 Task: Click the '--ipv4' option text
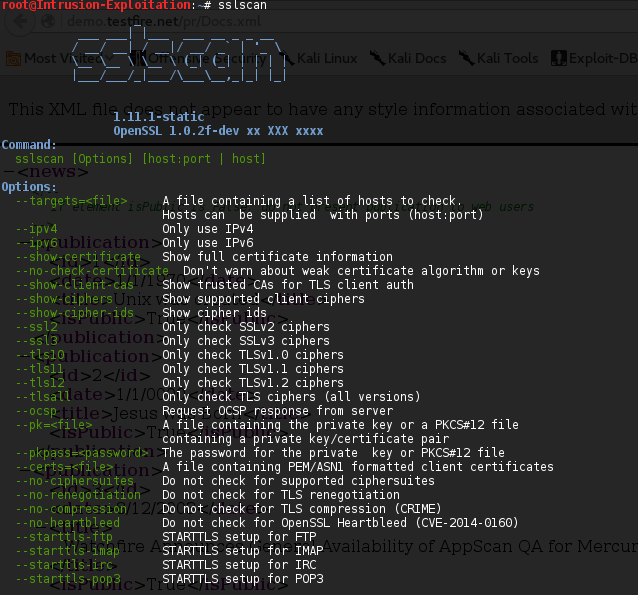tap(36, 229)
